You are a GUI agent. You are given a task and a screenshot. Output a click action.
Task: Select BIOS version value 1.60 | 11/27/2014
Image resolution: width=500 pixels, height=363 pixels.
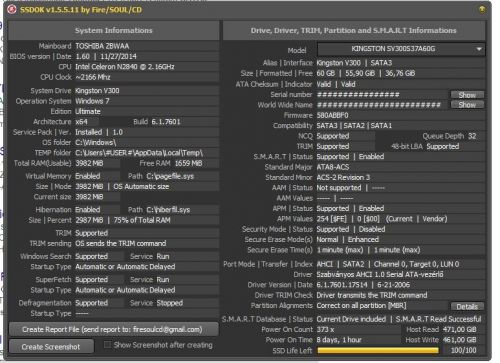[106, 56]
